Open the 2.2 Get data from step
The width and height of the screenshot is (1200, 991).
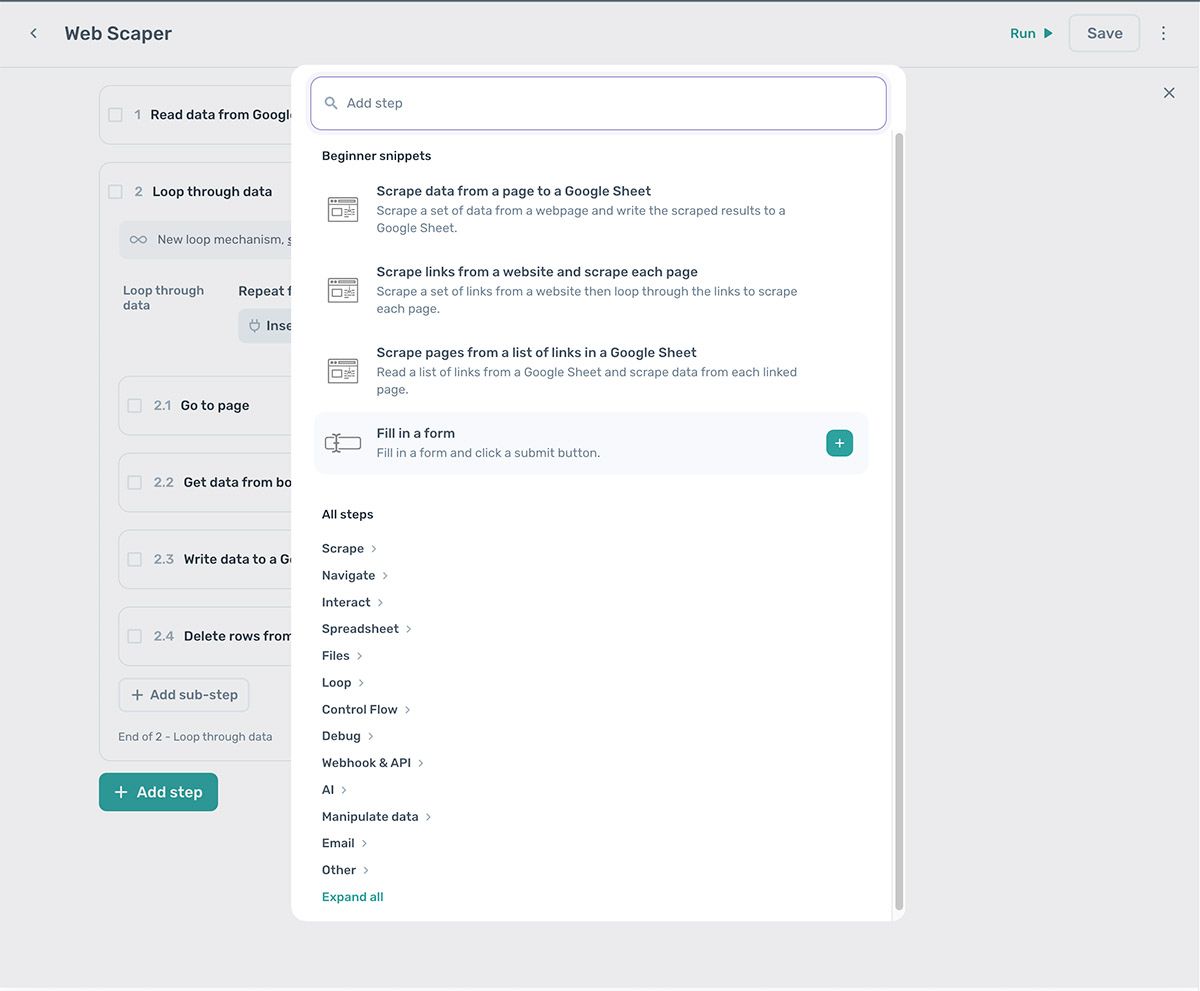point(206,483)
